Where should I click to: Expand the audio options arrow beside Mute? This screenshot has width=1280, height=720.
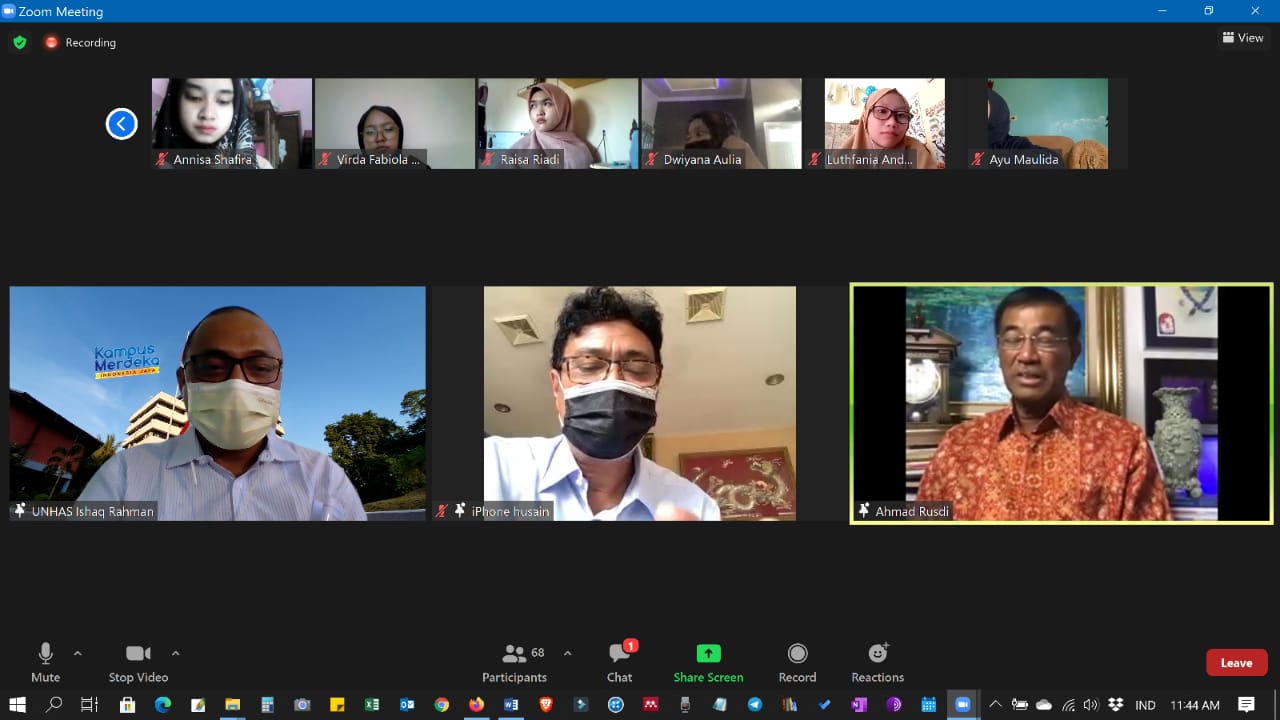[78, 654]
